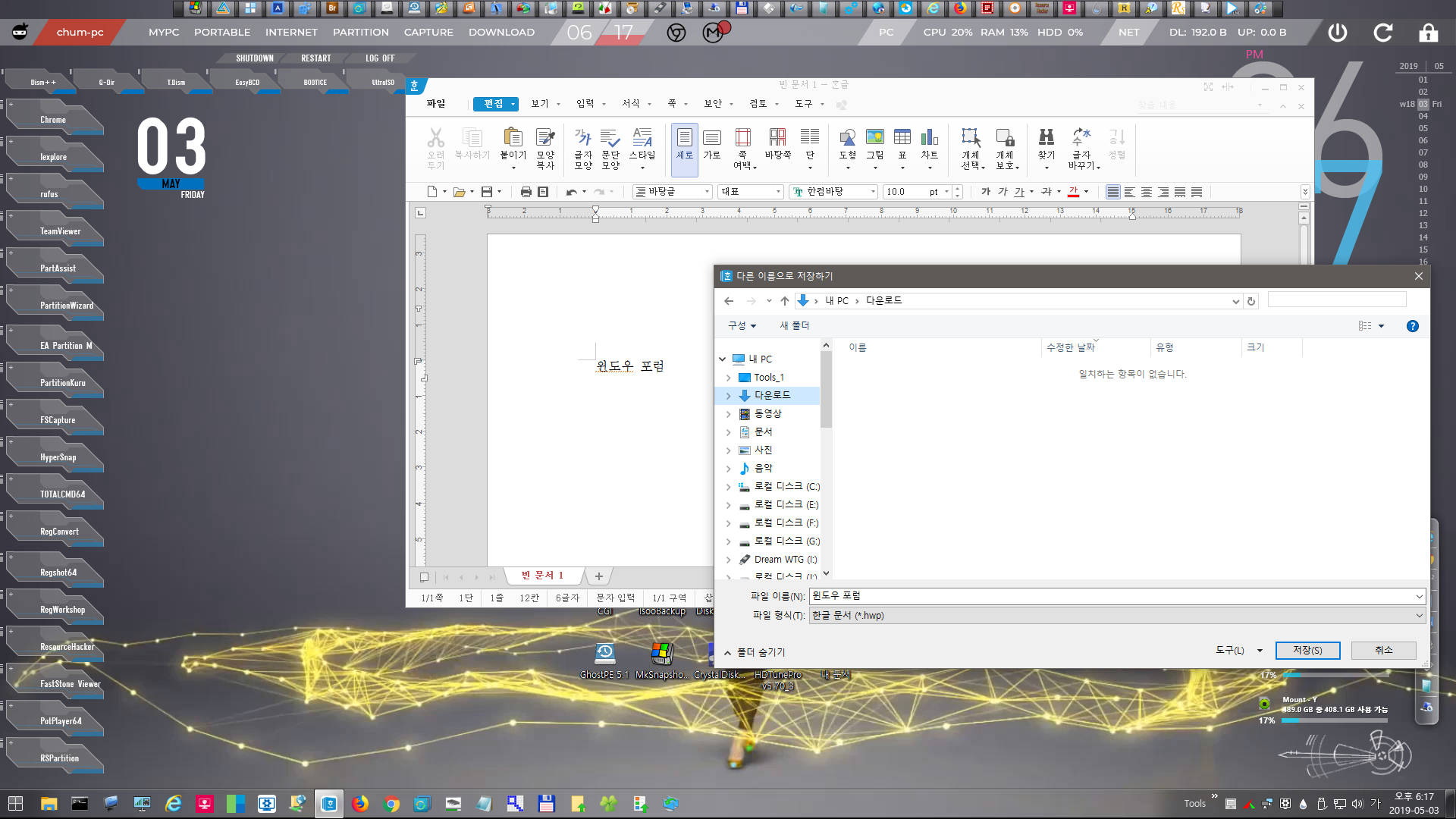Select the Format Copy (모양 복사) icon
The width and height of the screenshot is (1456, 819).
click(545, 137)
